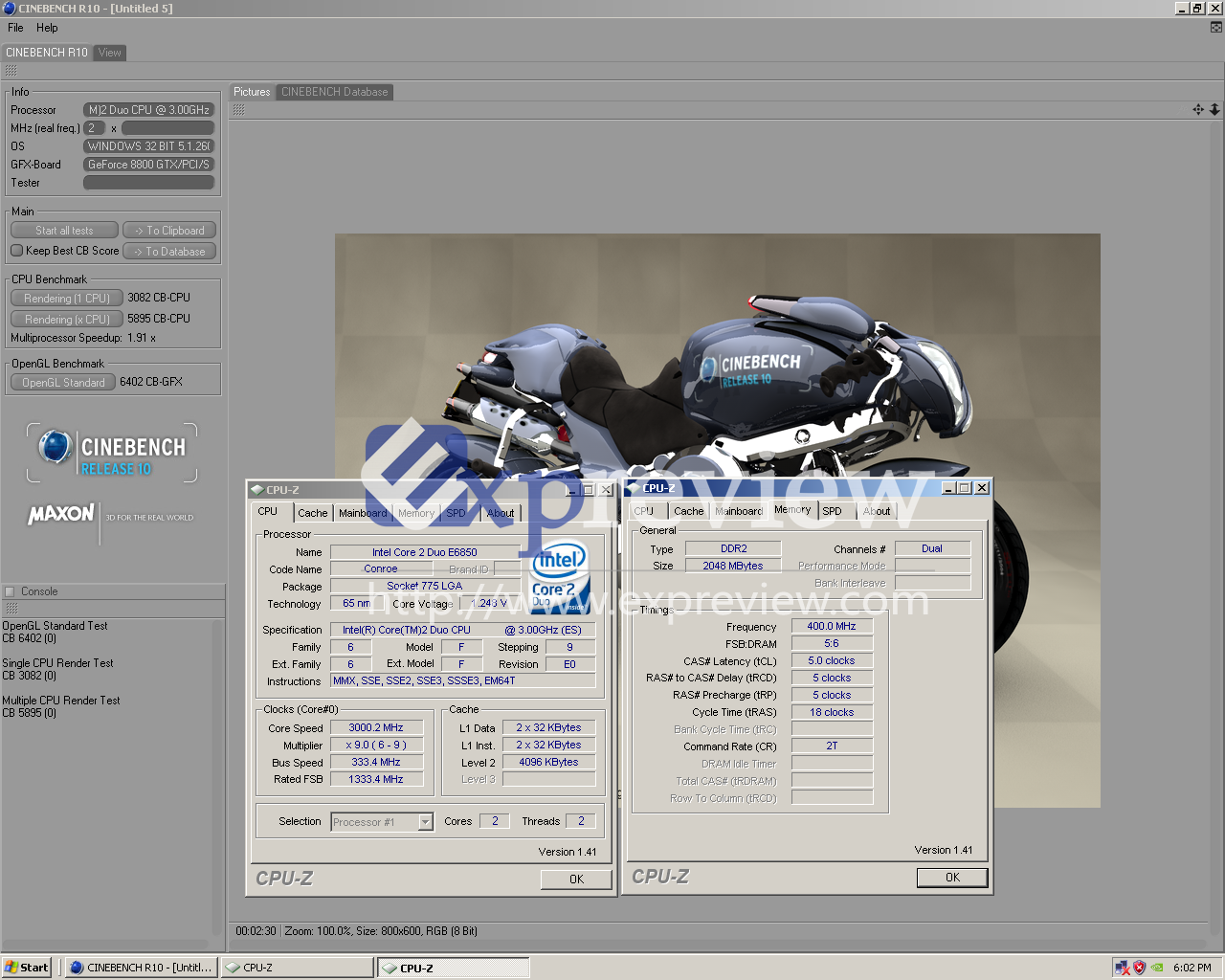
Task: Open About tab in right CPU-Z window
Action: (877, 511)
